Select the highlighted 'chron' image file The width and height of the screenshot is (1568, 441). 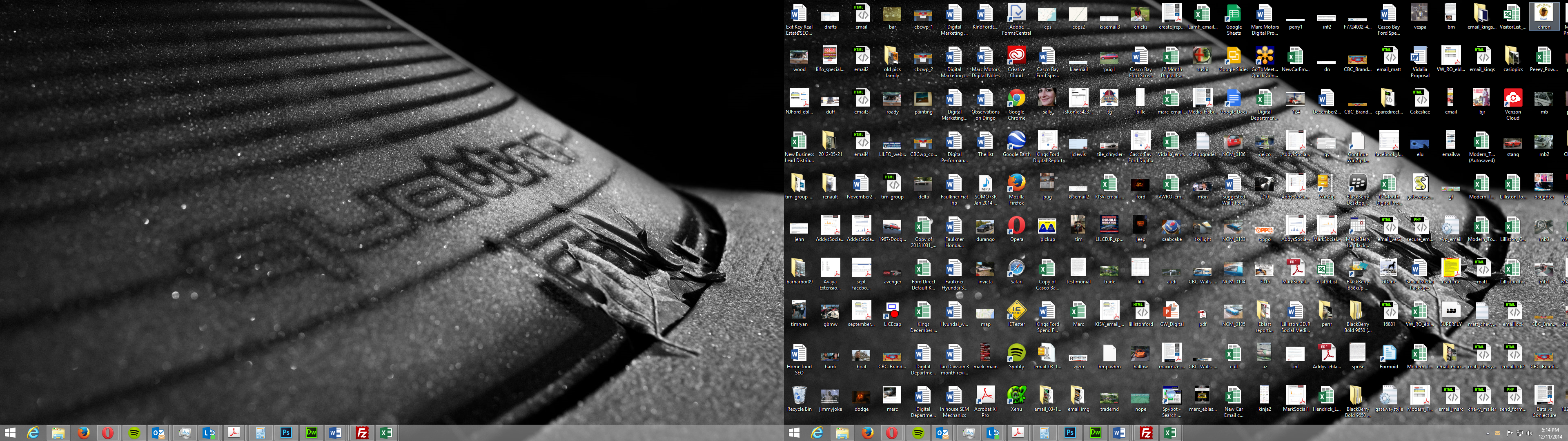1543,17
